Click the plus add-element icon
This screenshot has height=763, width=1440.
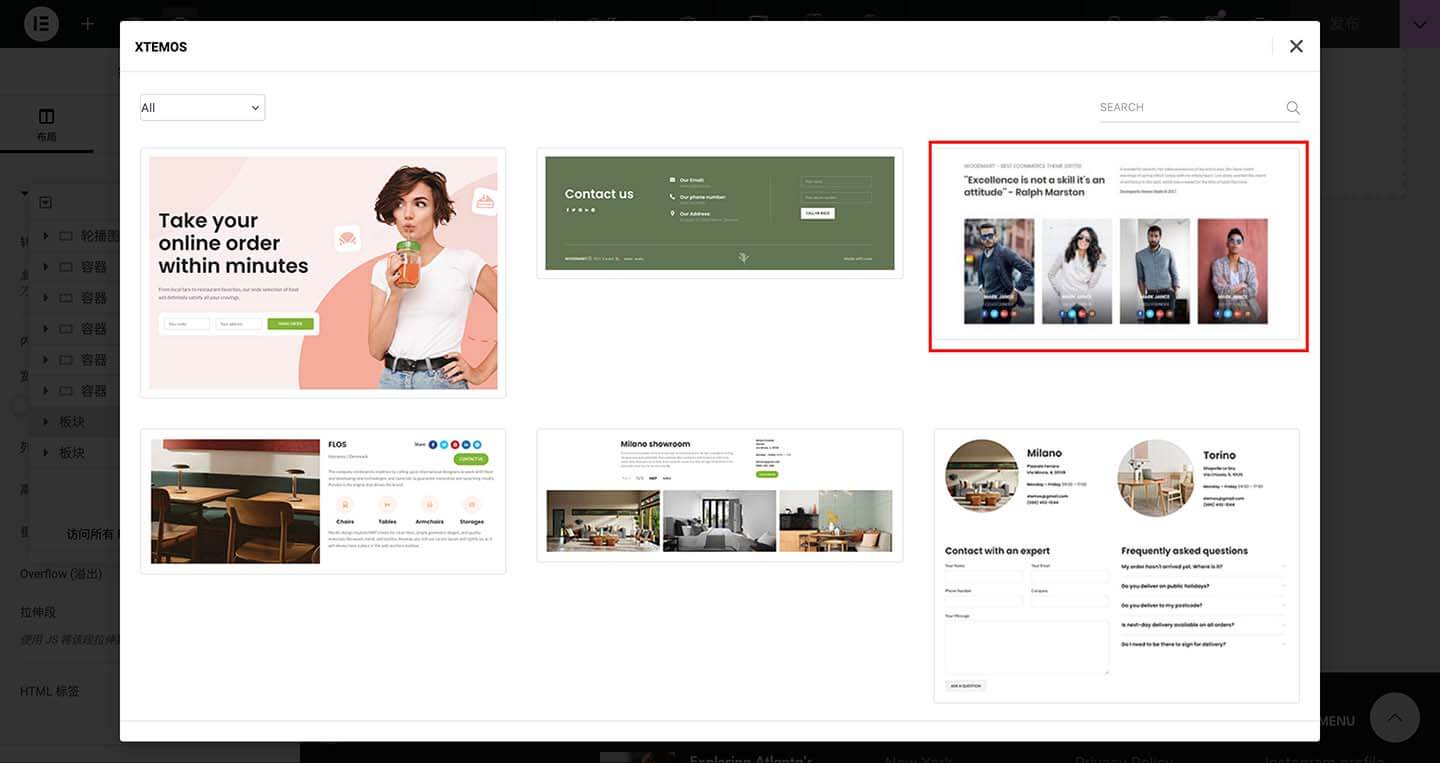coord(88,24)
